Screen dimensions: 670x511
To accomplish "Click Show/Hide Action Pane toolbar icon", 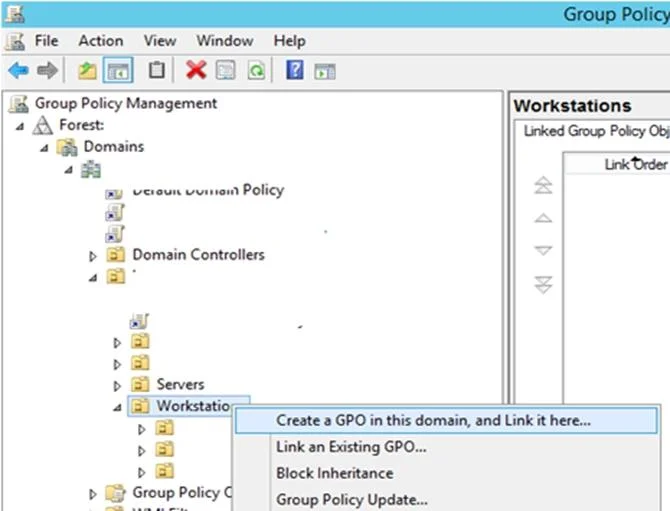I will click(x=325, y=71).
